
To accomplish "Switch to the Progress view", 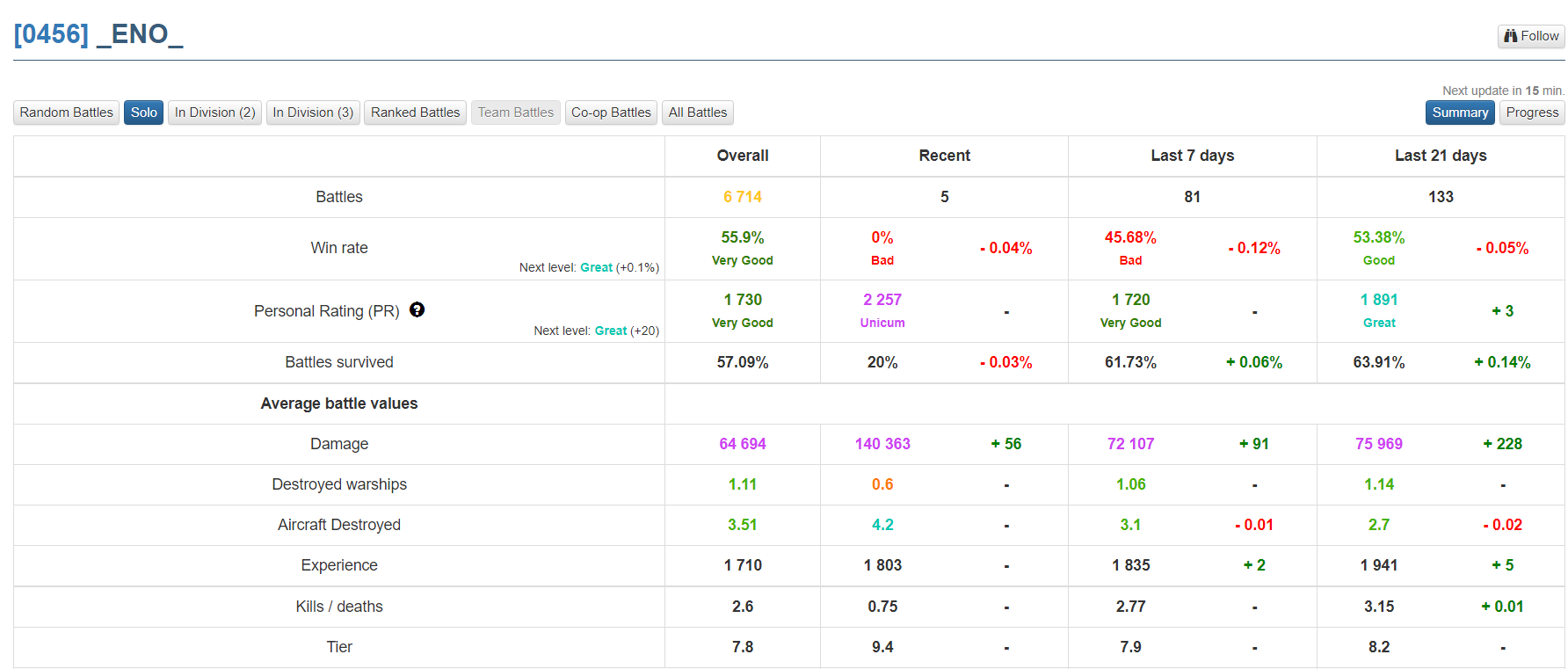I will [x=1532, y=113].
